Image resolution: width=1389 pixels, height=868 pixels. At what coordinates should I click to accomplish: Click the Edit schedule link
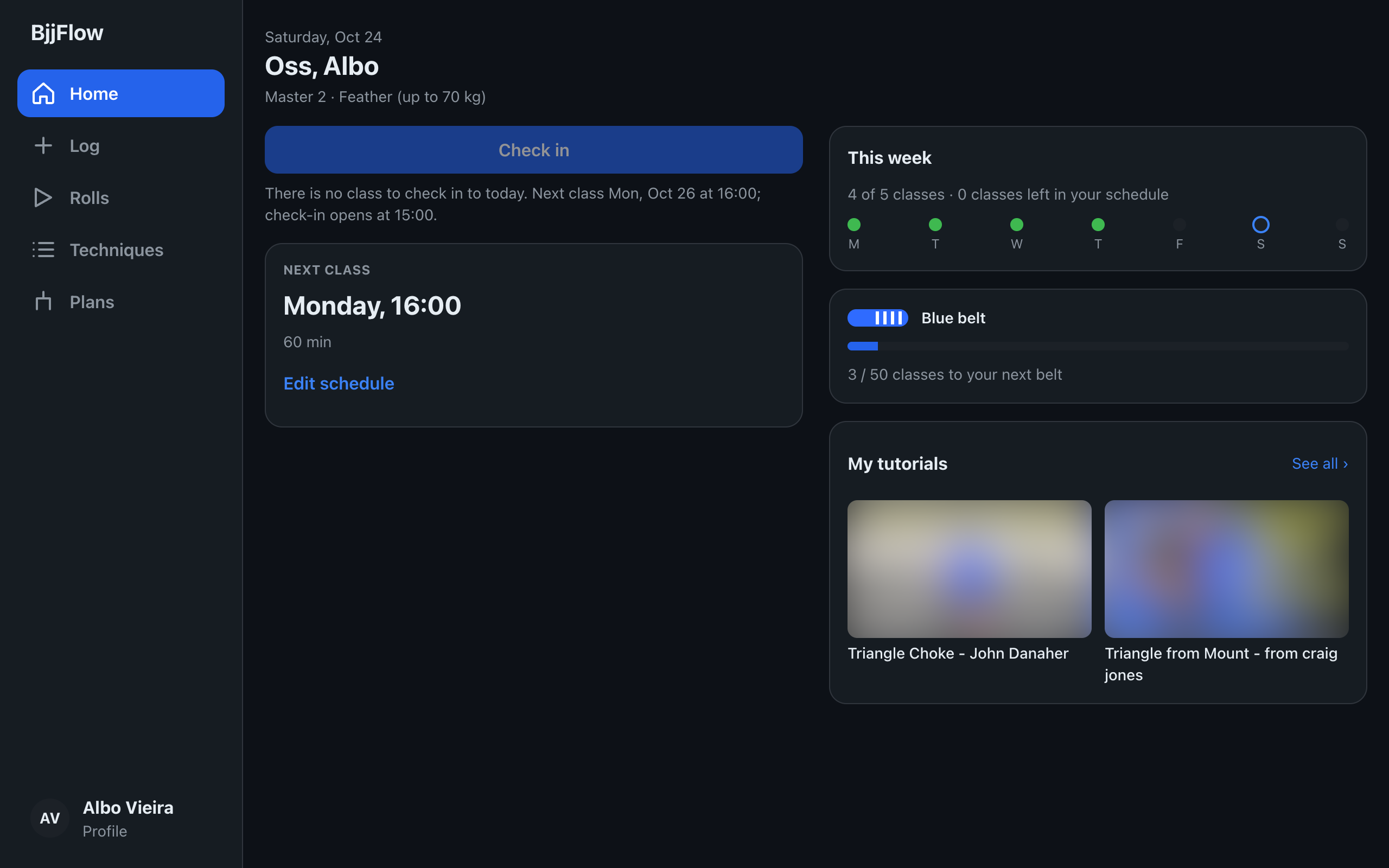(x=339, y=384)
